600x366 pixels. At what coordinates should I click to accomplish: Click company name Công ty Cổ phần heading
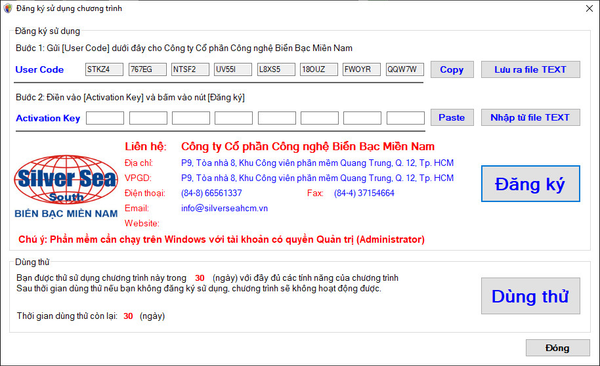point(308,146)
